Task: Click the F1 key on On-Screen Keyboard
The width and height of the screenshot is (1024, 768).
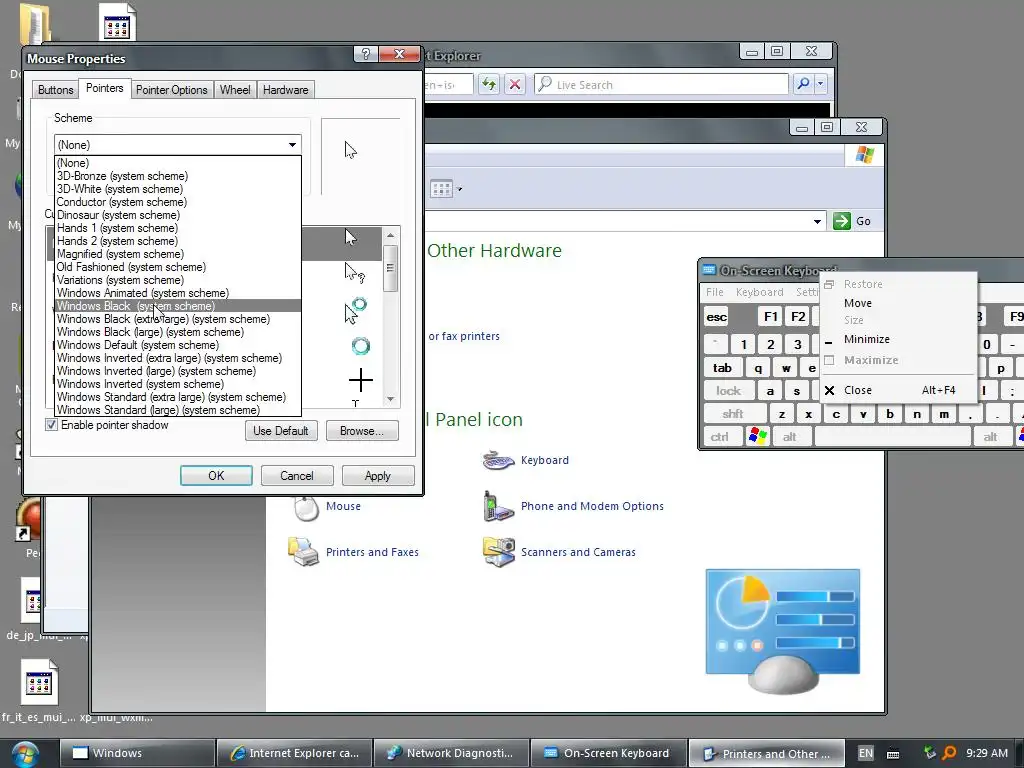Action: tap(771, 317)
